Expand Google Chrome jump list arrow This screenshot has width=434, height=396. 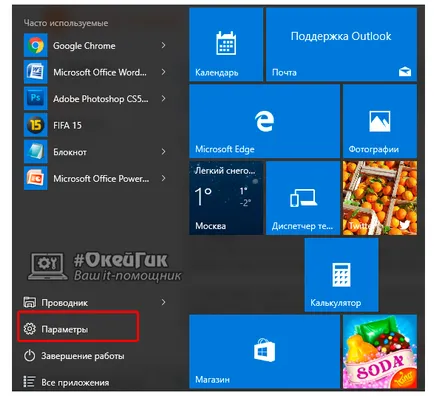tap(163, 45)
